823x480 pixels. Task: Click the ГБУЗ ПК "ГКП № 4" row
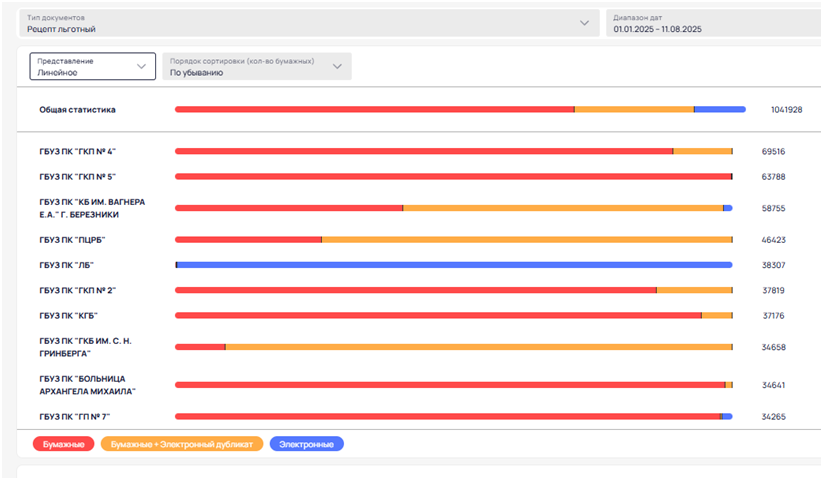[418, 152]
